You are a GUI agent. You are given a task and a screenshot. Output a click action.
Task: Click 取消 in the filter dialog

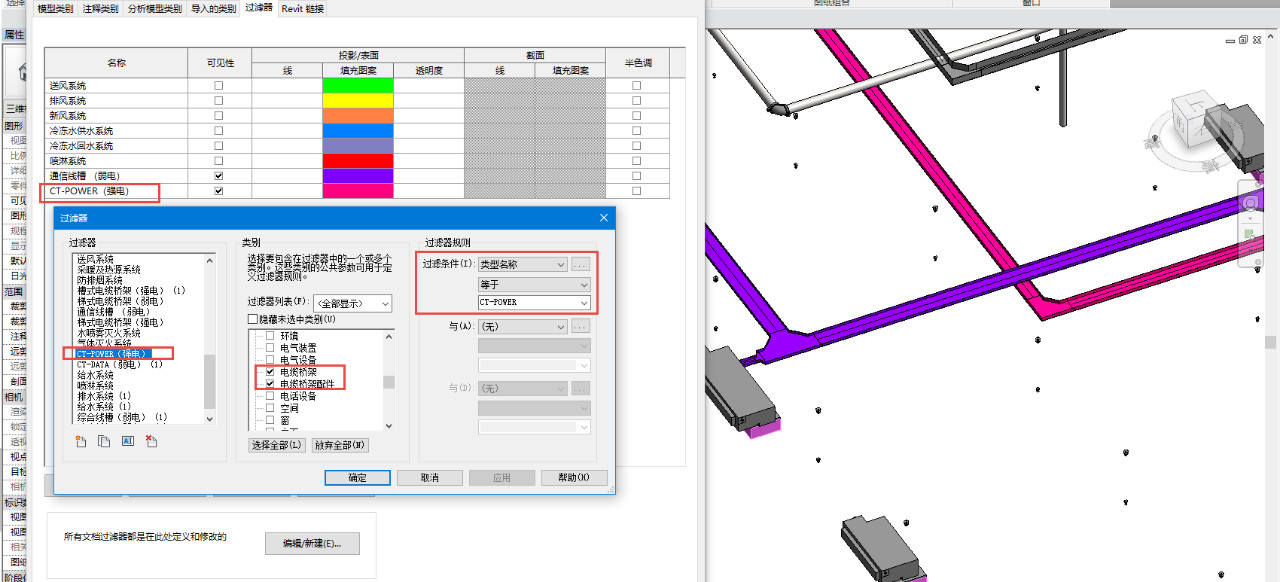(430, 478)
